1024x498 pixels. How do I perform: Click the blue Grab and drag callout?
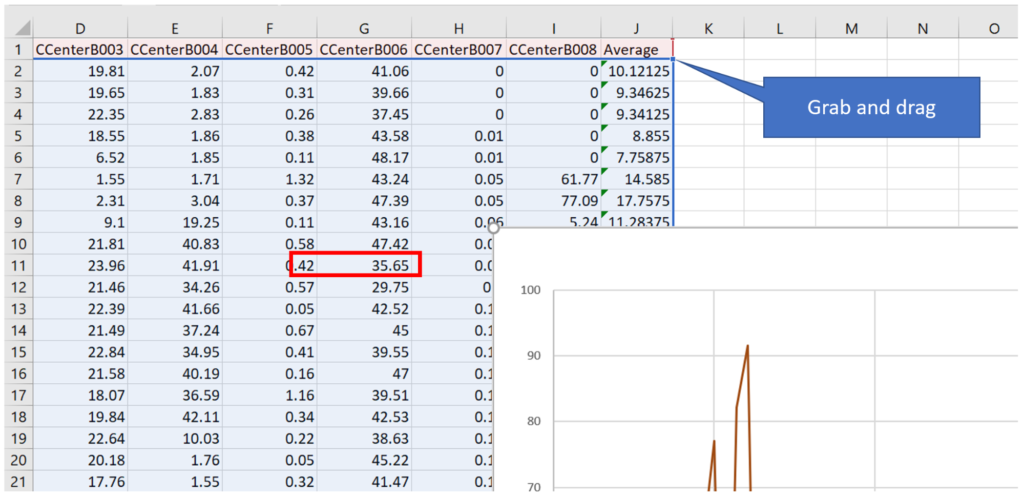(870, 108)
